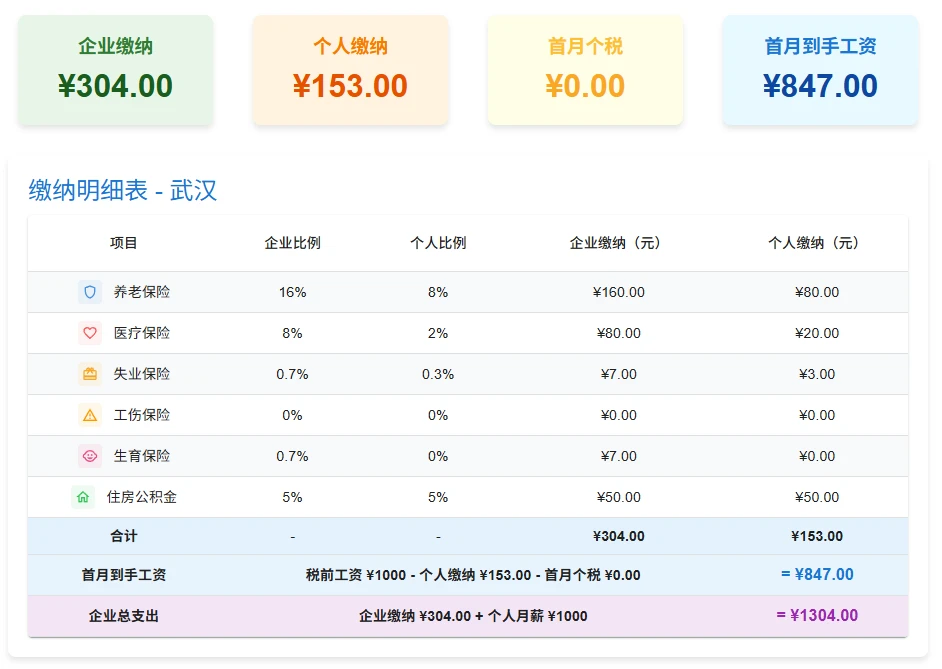Viewport: 942px width, 669px height.
Task: Click the 个人比例 column header
Action: pyautogui.click(x=438, y=243)
